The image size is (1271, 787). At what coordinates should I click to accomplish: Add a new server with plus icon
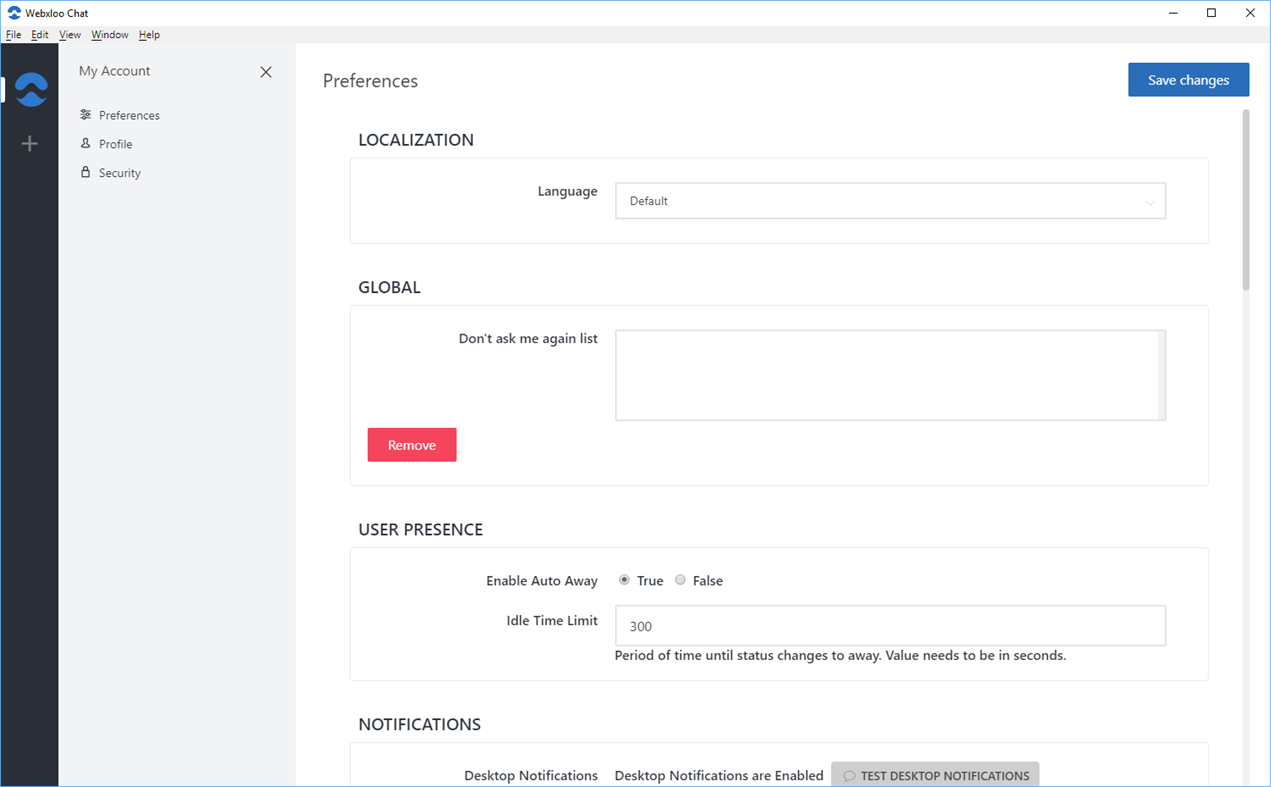30,144
